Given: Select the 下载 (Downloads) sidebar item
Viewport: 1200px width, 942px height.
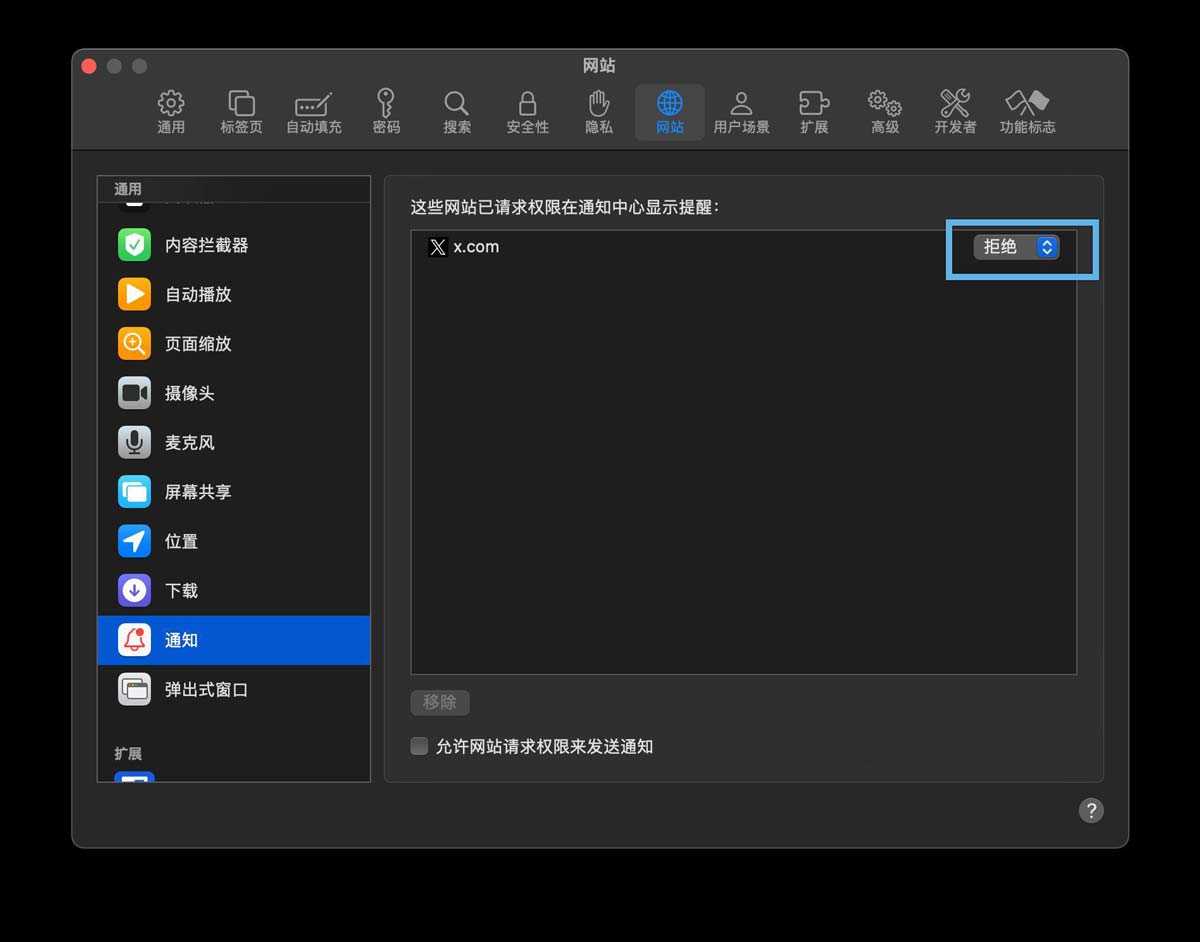Looking at the screenshot, I should point(181,590).
